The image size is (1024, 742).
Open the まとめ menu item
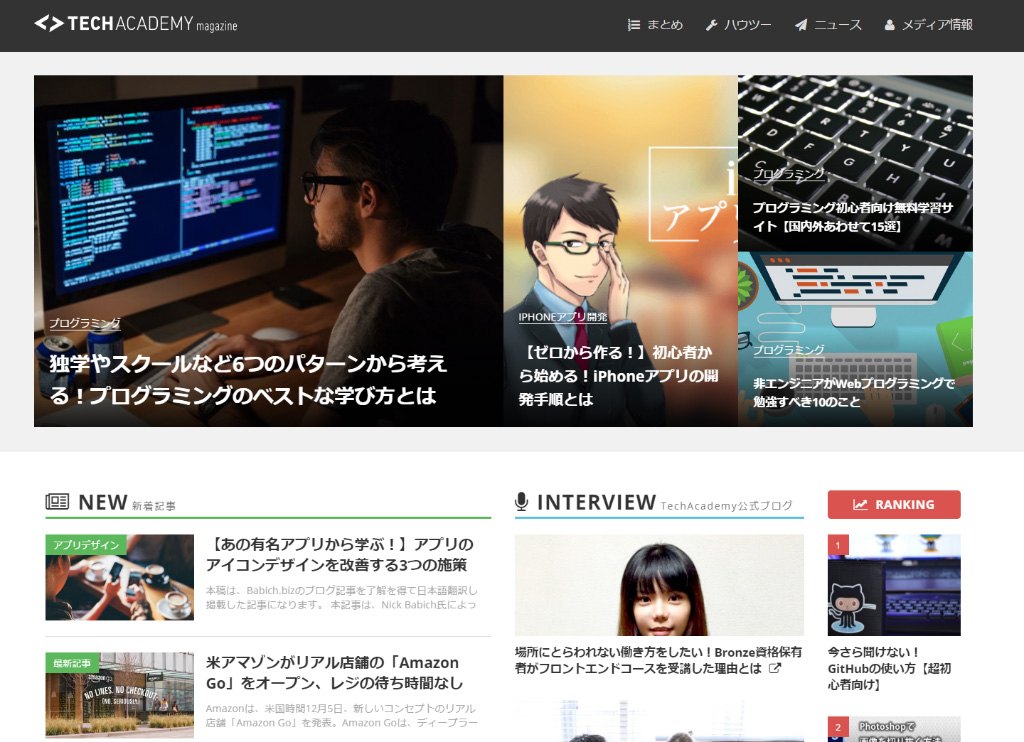click(665, 25)
